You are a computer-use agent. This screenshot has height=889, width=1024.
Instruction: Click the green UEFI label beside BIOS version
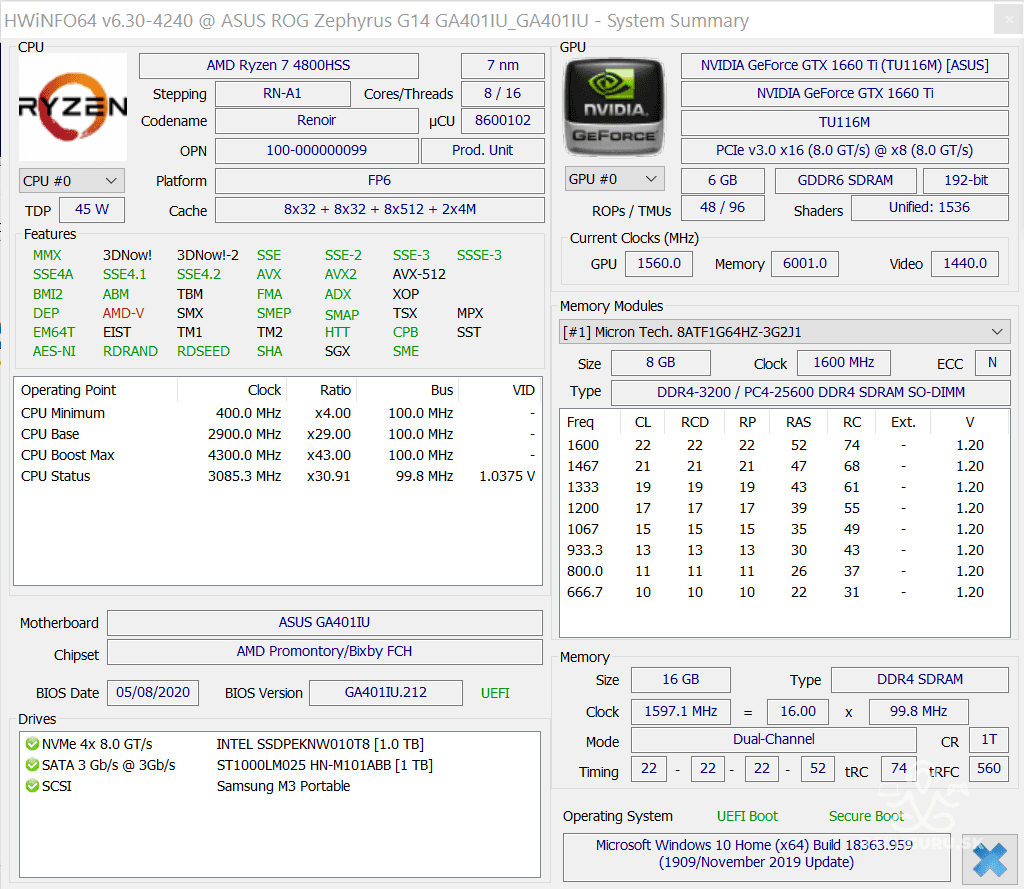495,693
